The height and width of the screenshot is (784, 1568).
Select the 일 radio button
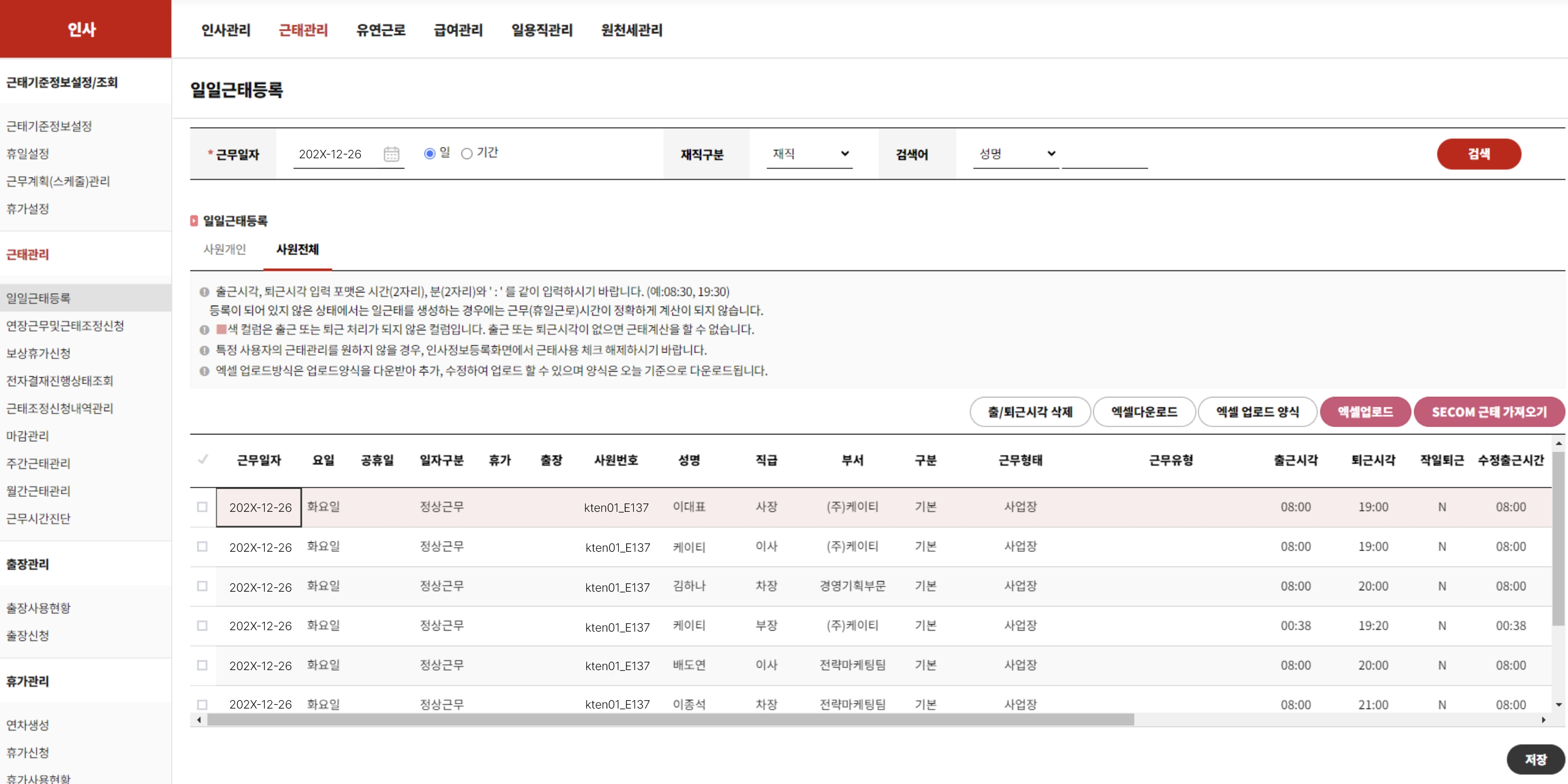[430, 153]
